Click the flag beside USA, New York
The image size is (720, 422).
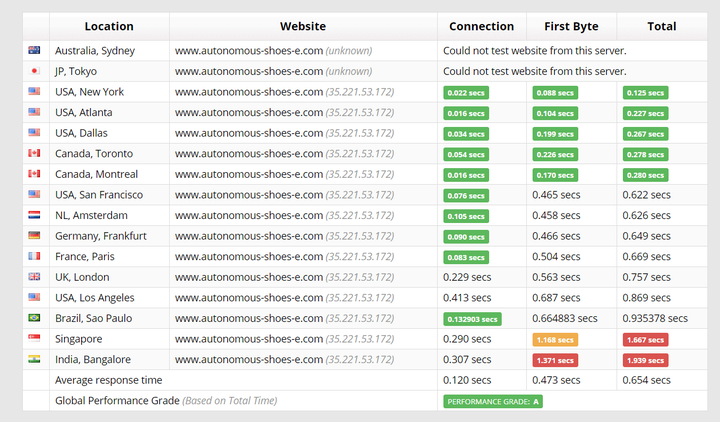[x=34, y=91]
